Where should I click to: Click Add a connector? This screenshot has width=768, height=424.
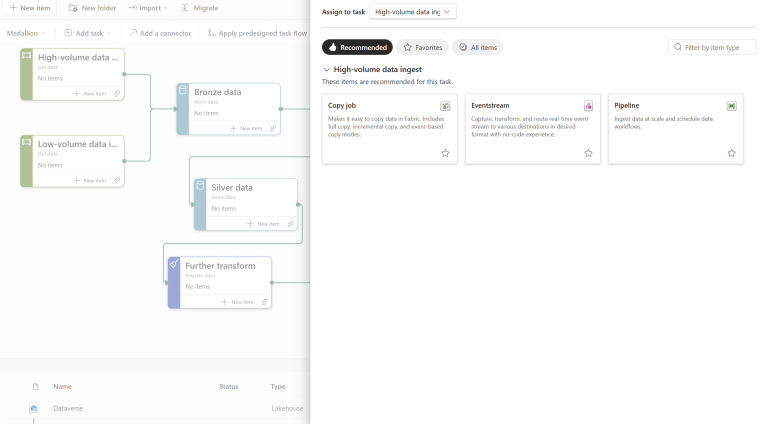point(160,33)
